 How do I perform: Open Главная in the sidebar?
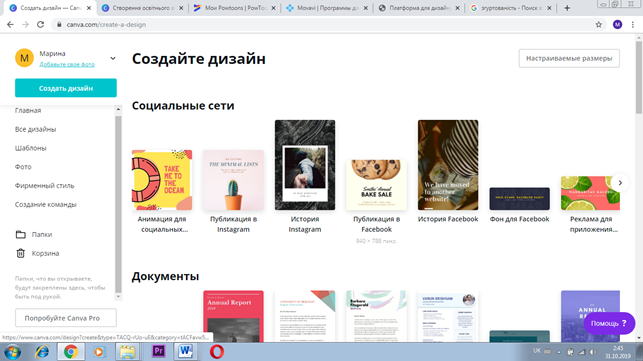(28, 110)
